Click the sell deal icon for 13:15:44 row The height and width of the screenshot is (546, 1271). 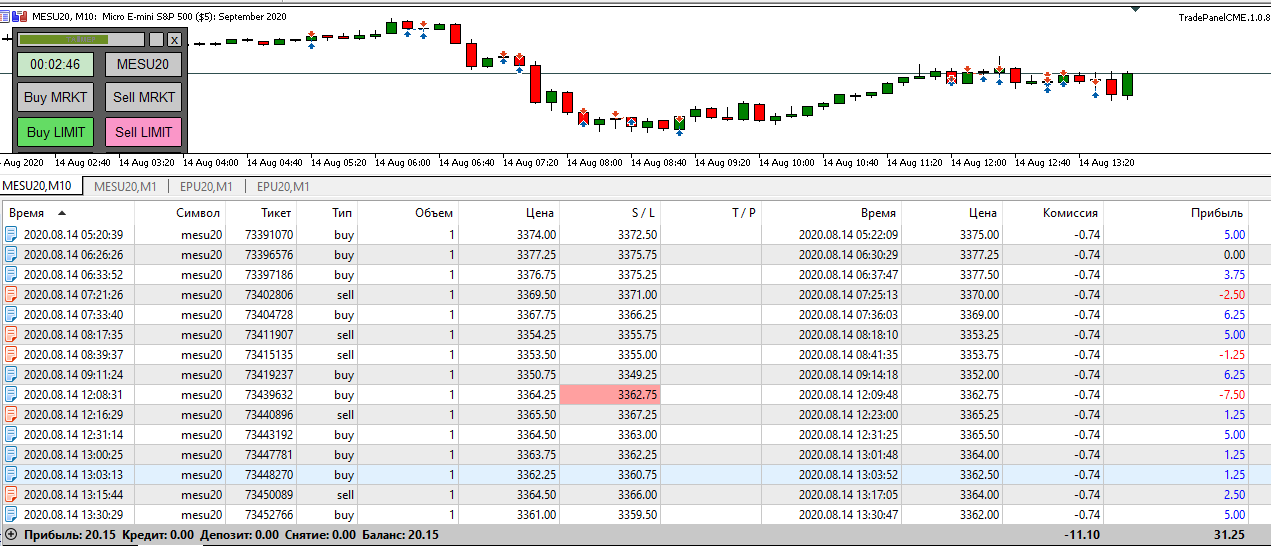coord(11,494)
